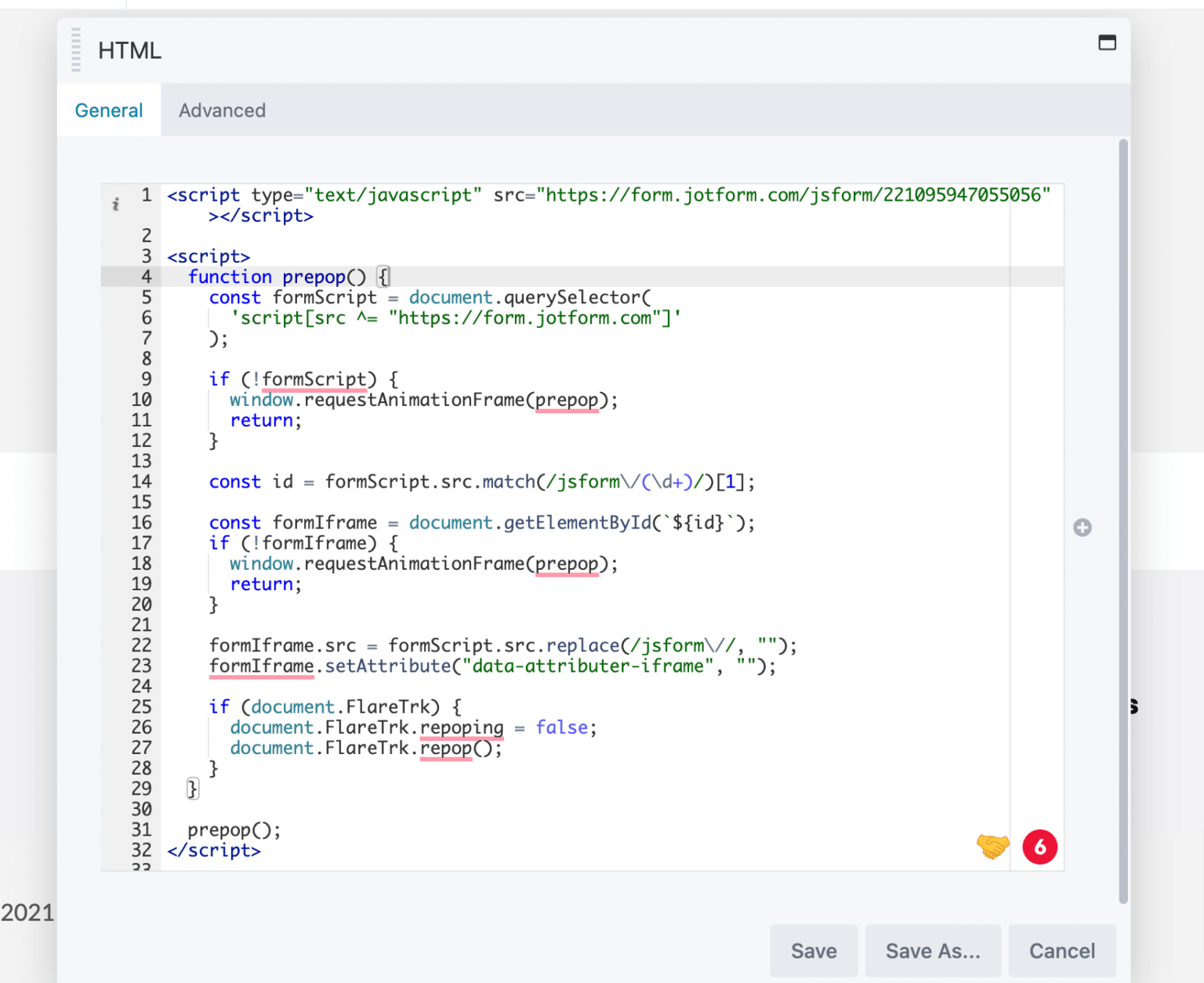Click the handshake icon in the editor
This screenshot has width=1204, height=983.
click(x=992, y=847)
